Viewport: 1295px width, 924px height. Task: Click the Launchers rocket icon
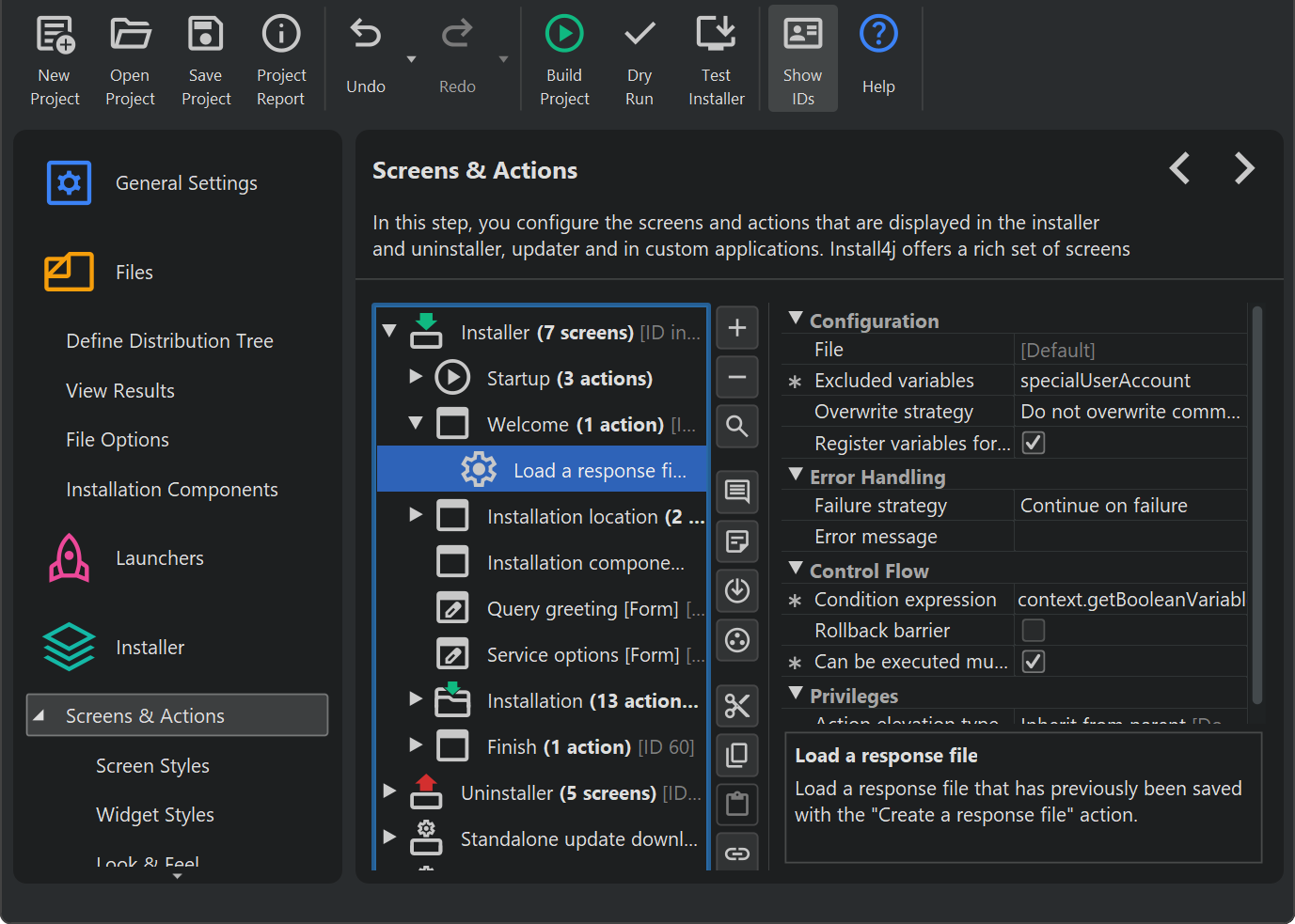tap(69, 558)
